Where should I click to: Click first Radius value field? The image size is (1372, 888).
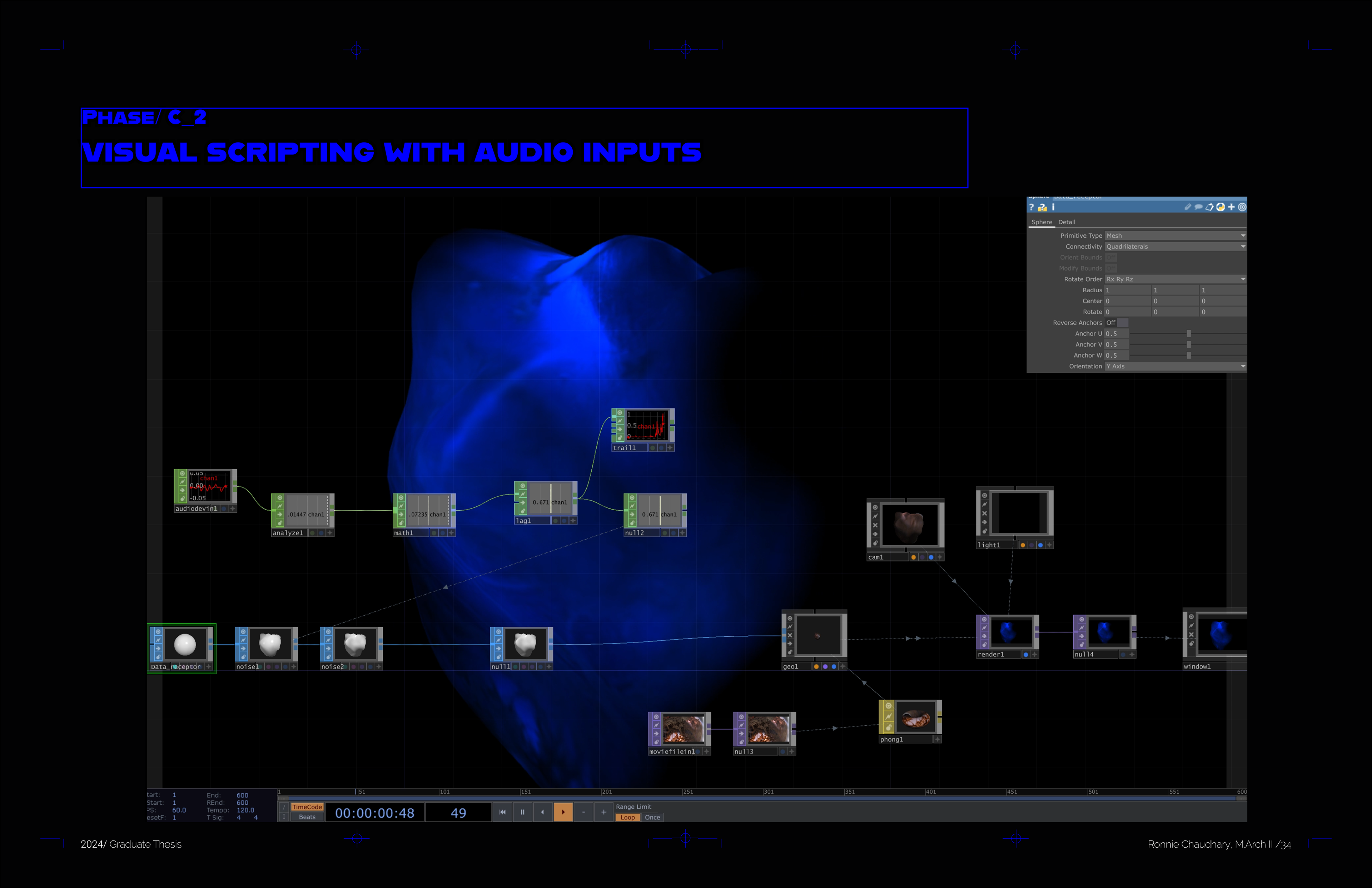pos(1128,290)
